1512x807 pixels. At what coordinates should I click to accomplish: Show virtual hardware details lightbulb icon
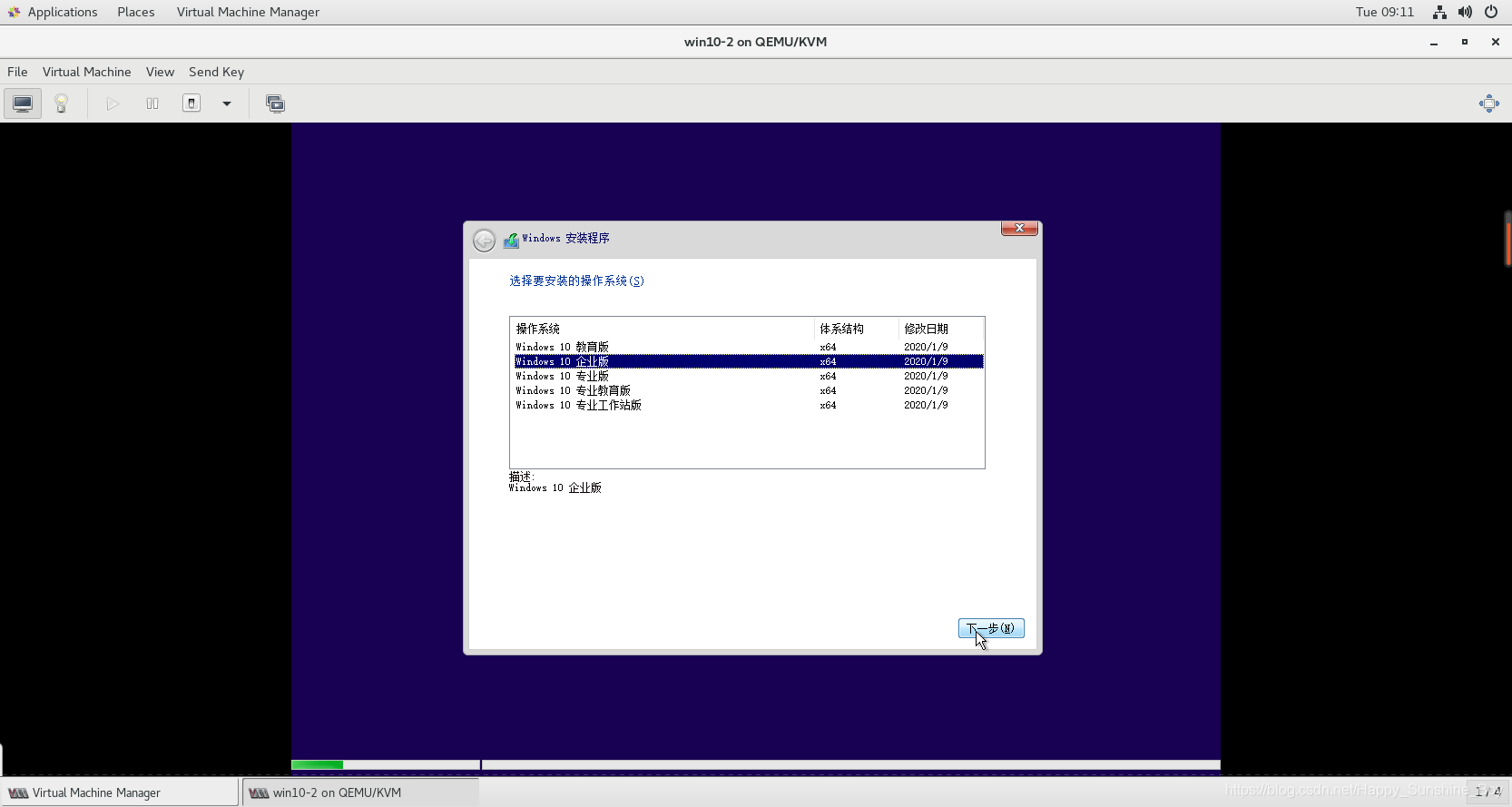click(61, 103)
